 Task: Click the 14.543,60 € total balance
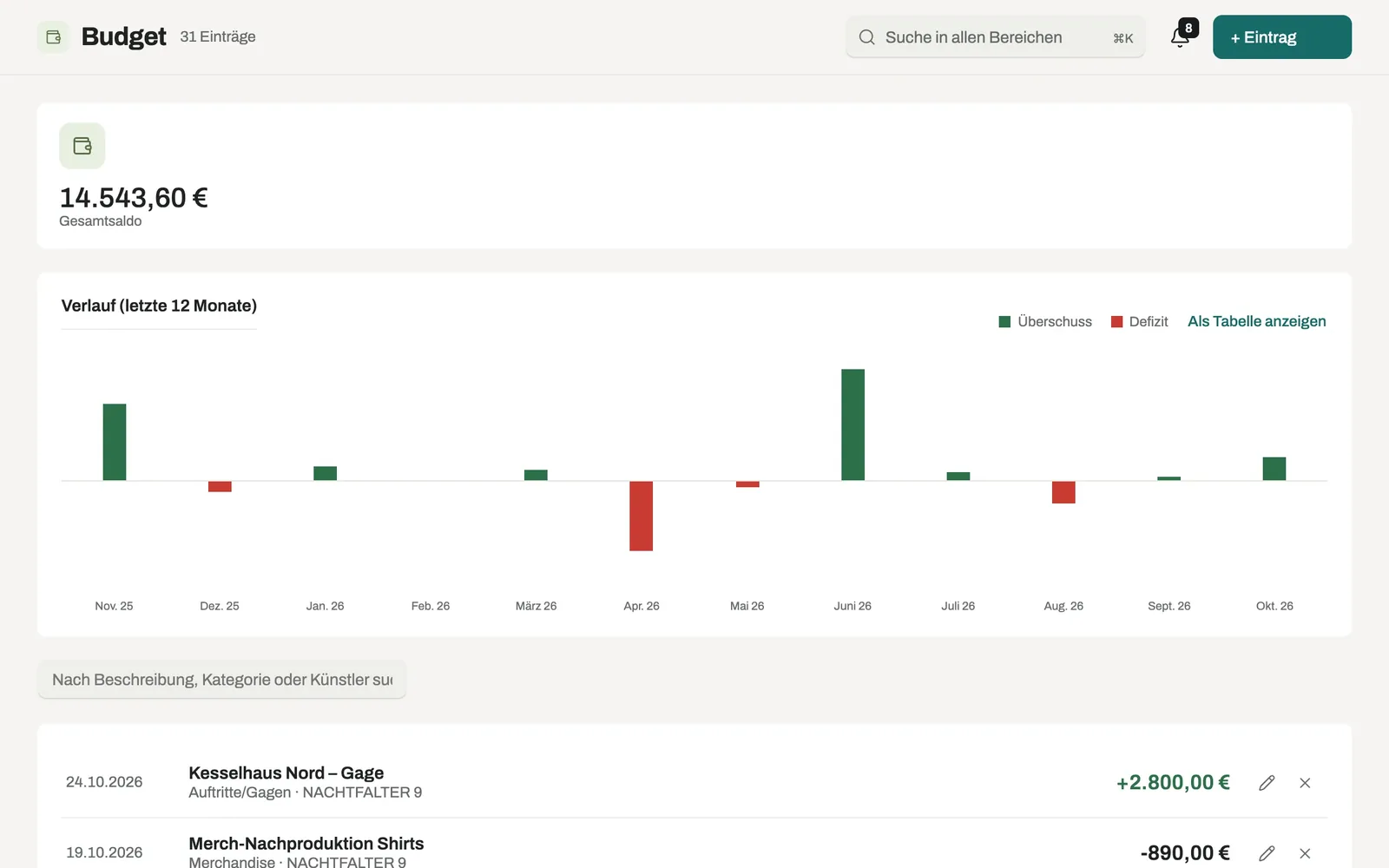134,198
